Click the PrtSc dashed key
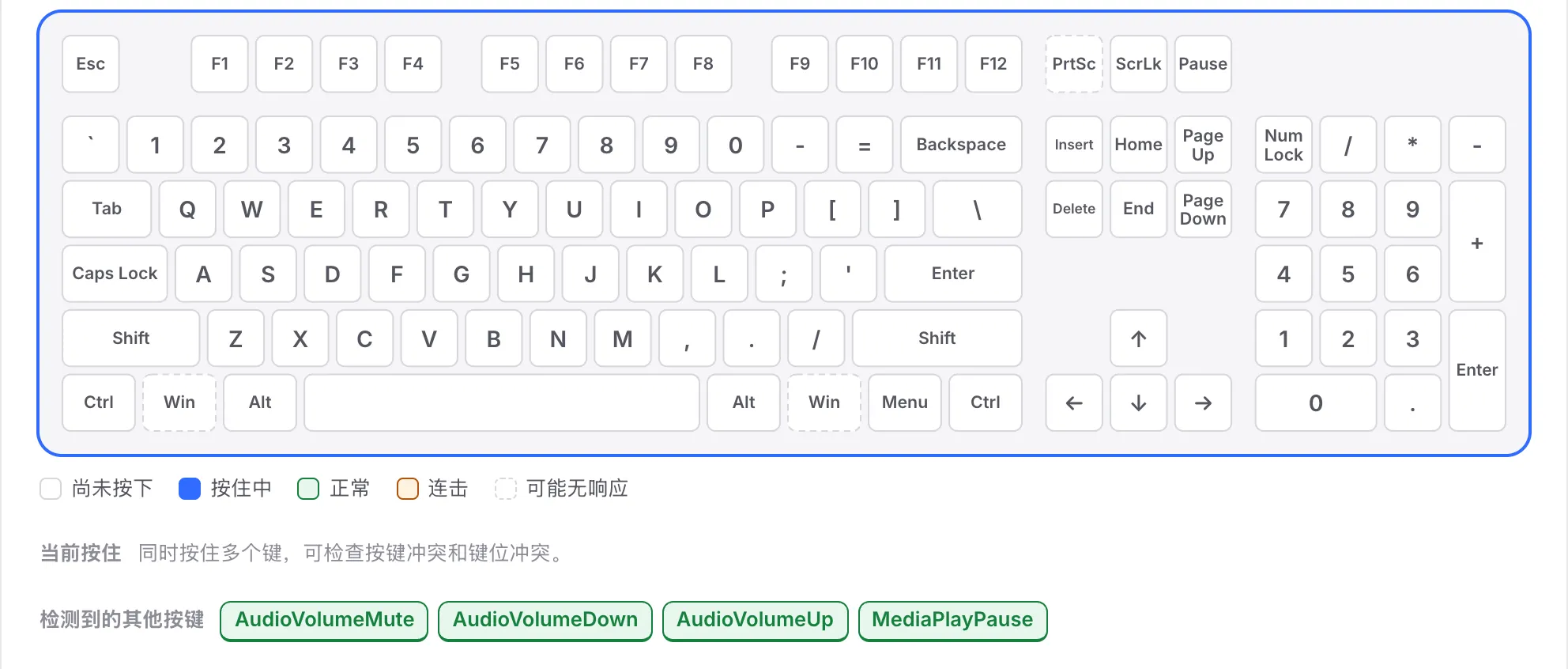1568x669 pixels. tap(1074, 64)
